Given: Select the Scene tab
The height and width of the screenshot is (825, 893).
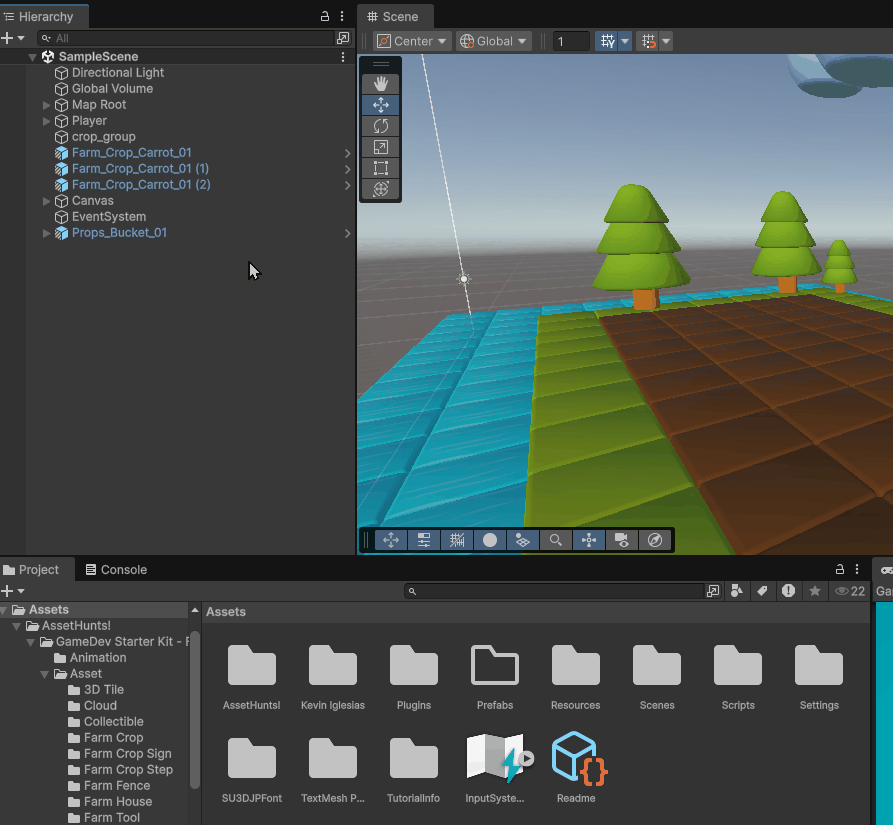Looking at the screenshot, I should tap(394, 17).
